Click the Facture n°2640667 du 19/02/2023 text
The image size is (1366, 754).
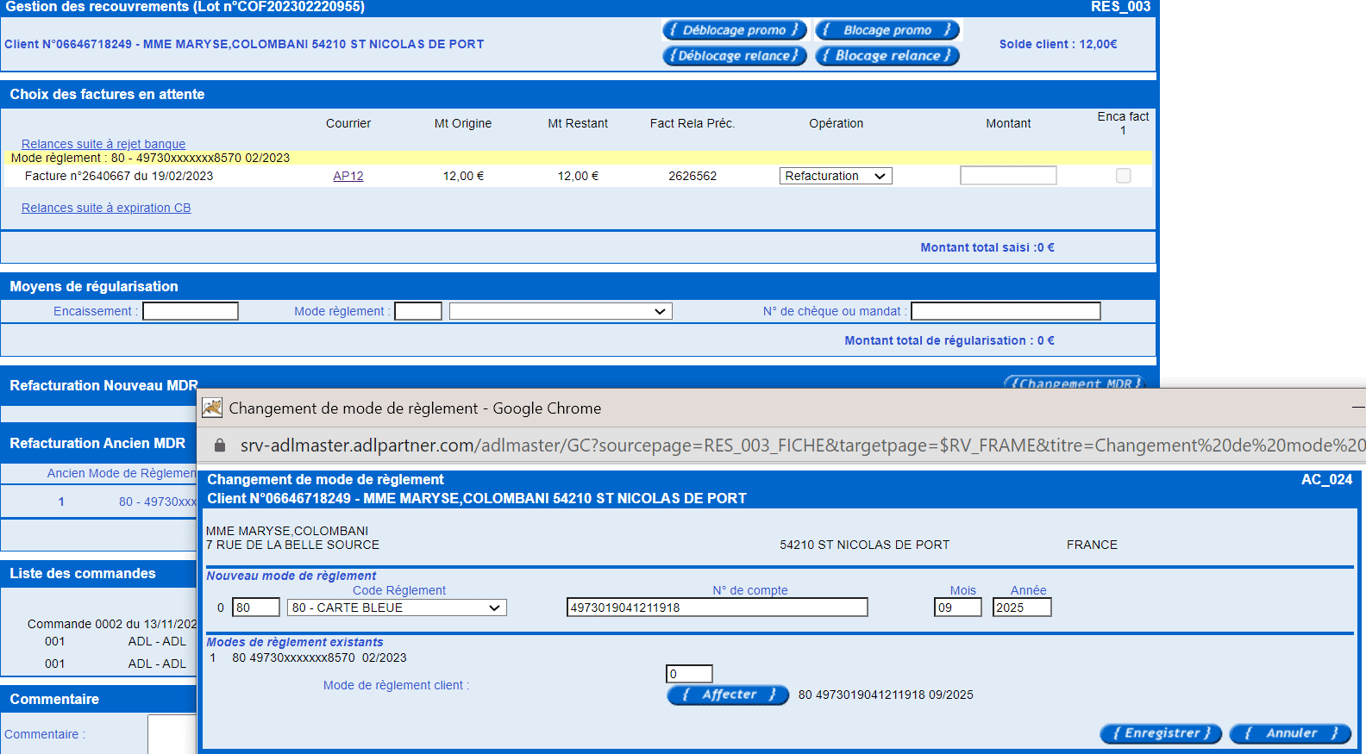pos(119,176)
